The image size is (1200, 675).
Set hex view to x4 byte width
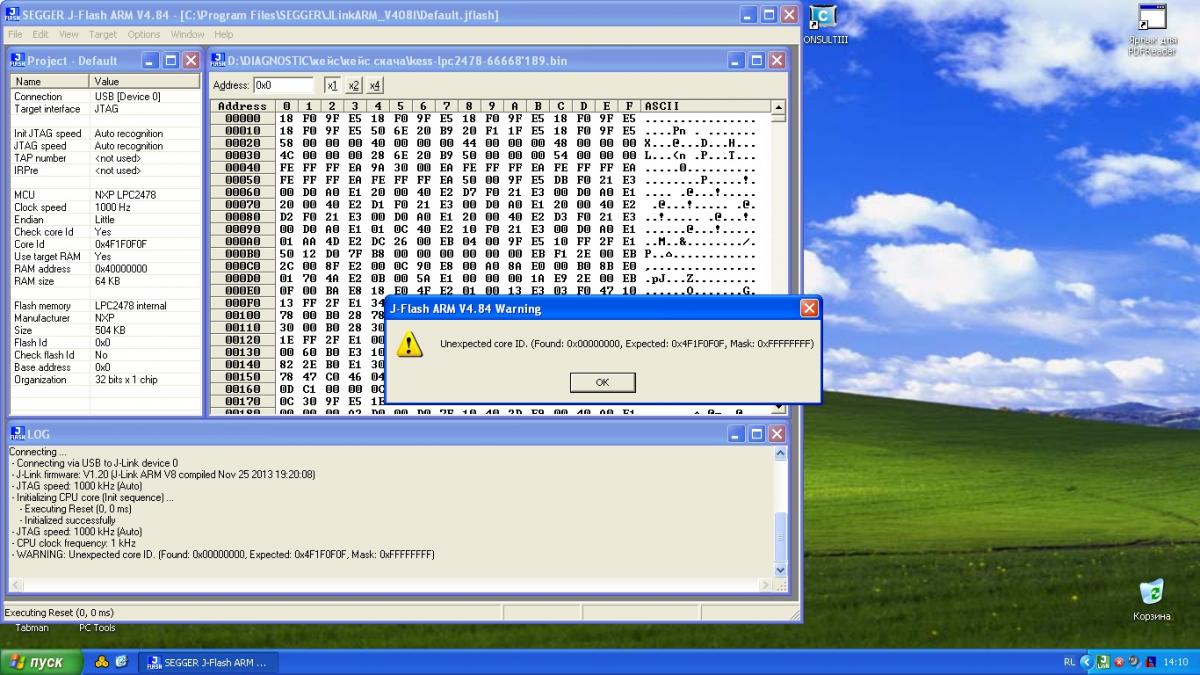point(374,85)
